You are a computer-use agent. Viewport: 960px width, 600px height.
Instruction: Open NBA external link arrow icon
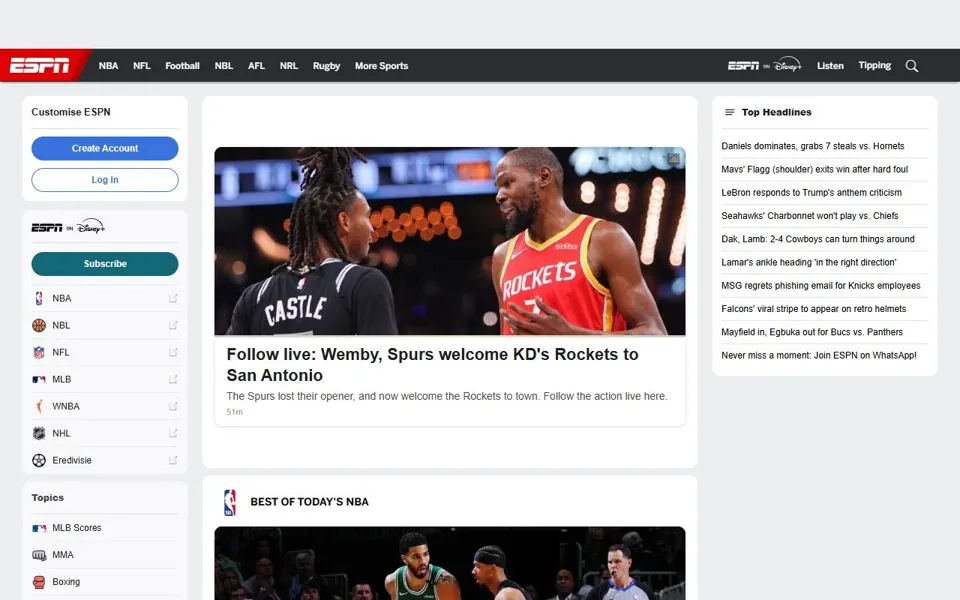point(173,298)
